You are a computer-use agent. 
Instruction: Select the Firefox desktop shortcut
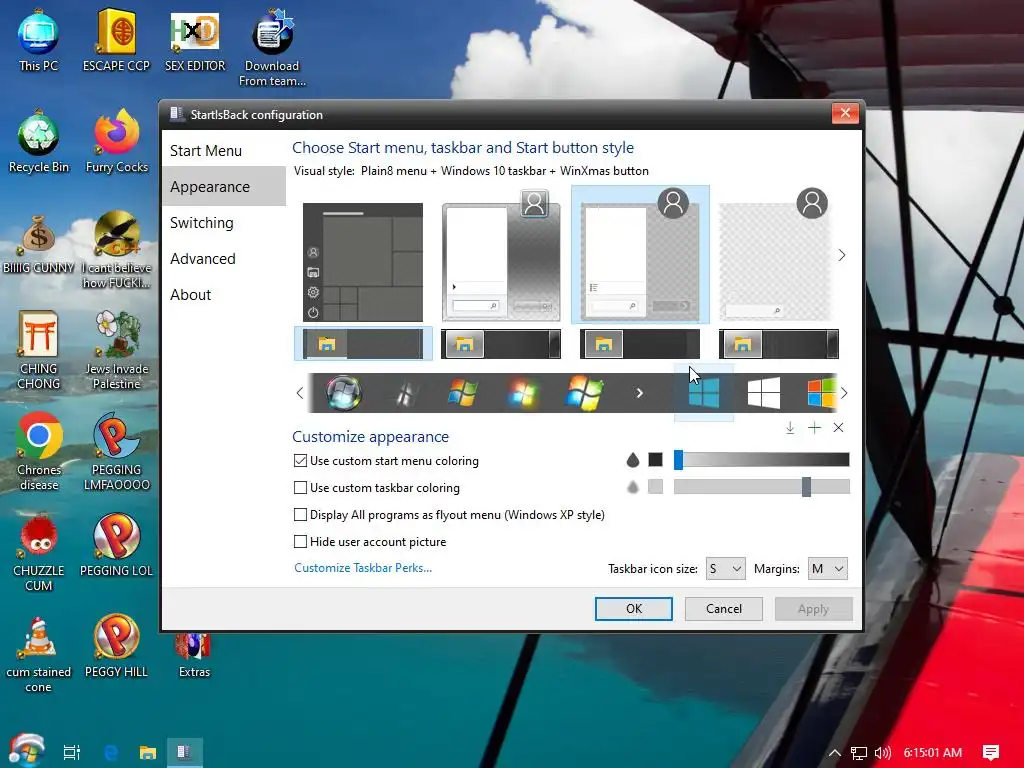pos(116,142)
